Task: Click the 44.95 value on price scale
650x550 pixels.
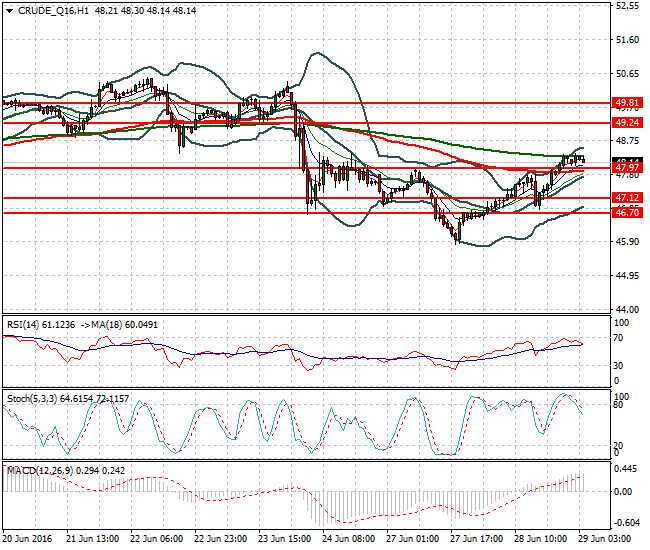Action: (628, 276)
